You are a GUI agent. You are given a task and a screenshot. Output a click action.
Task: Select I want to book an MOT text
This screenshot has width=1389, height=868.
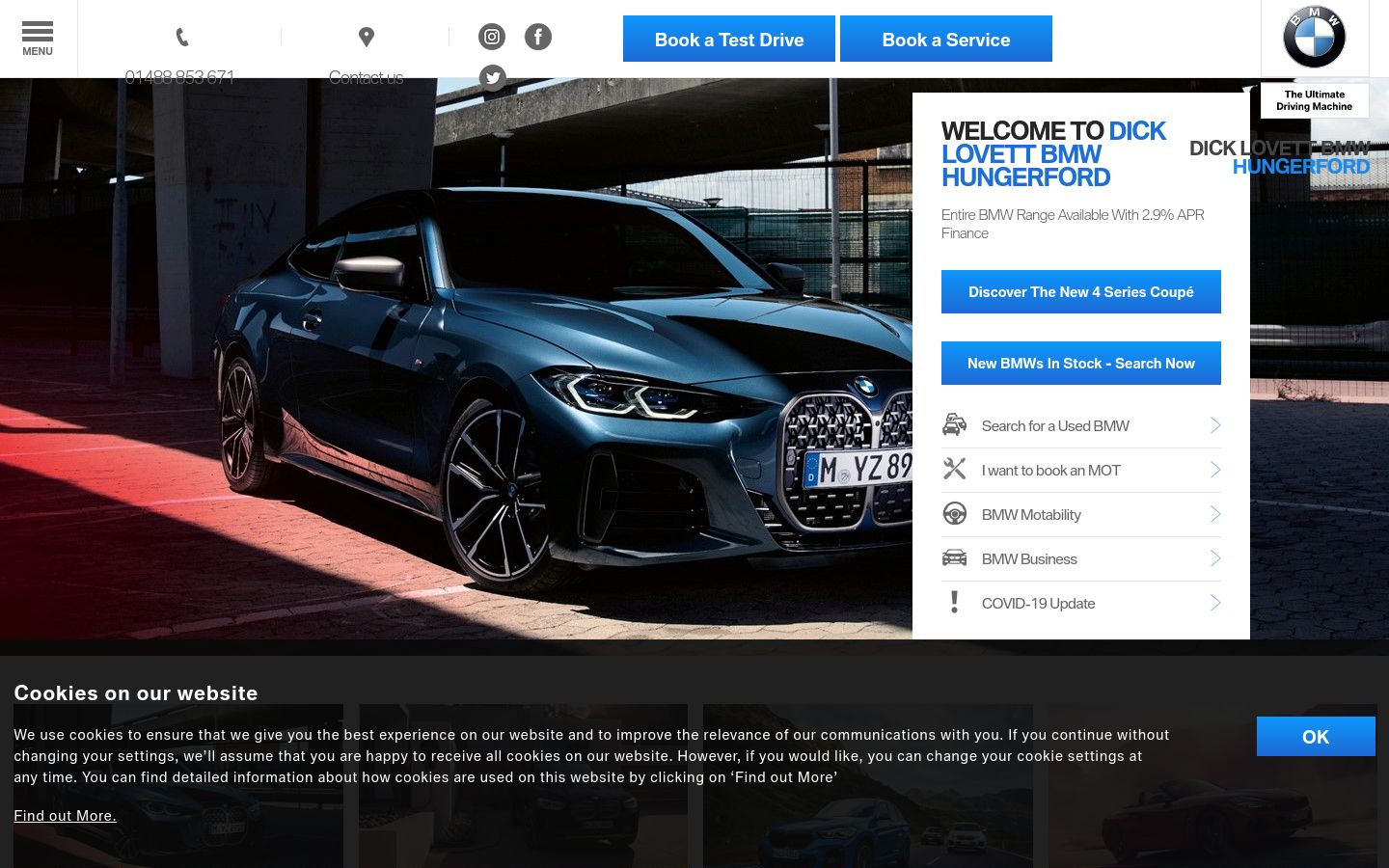[1051, 470]
